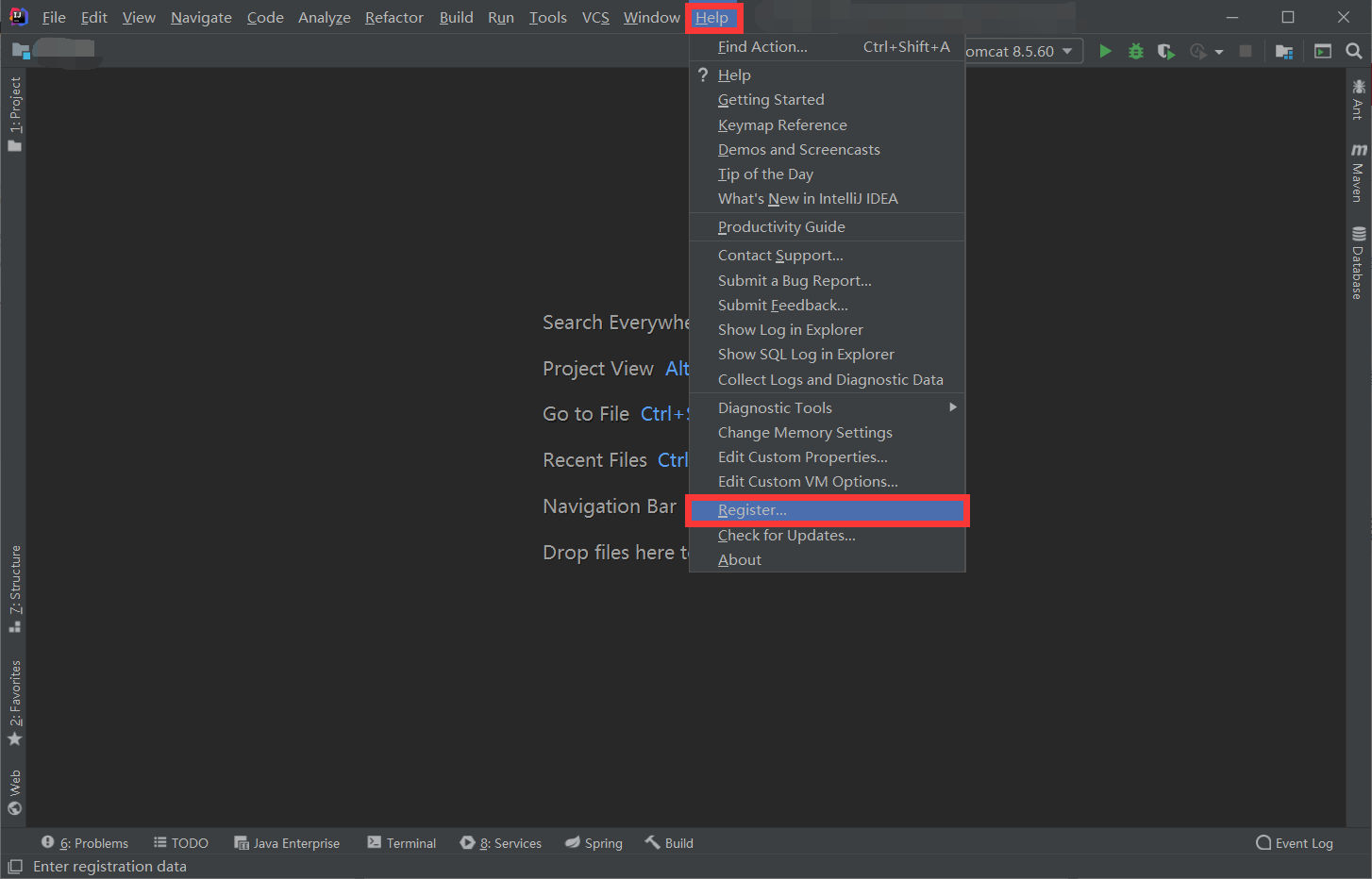
Task: Click Search Everywhere magnifier icon
Action: pyautogui.click(x=1354, y=51)
